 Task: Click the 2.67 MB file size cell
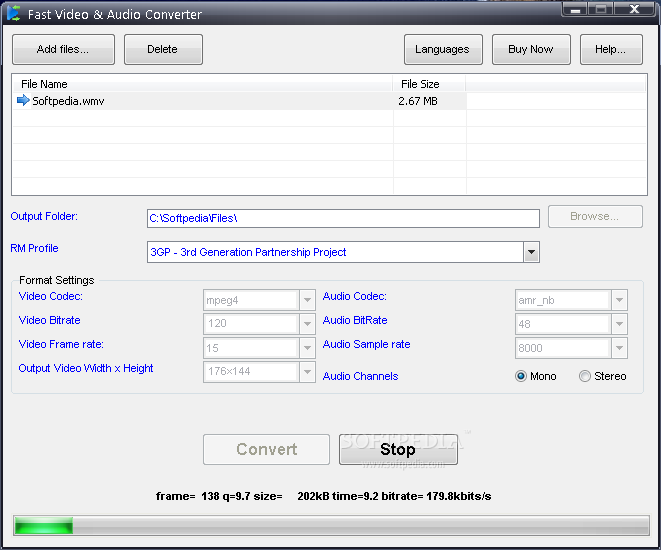point(418,101)
